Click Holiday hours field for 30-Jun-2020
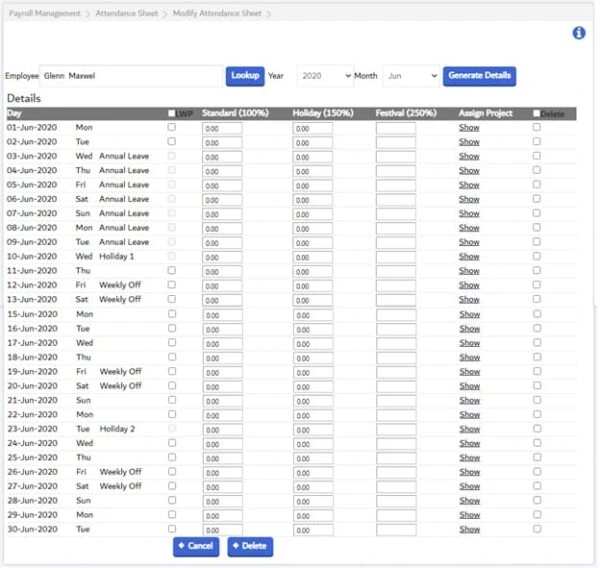This screenshot has height=568, width=600. point(313,530)
